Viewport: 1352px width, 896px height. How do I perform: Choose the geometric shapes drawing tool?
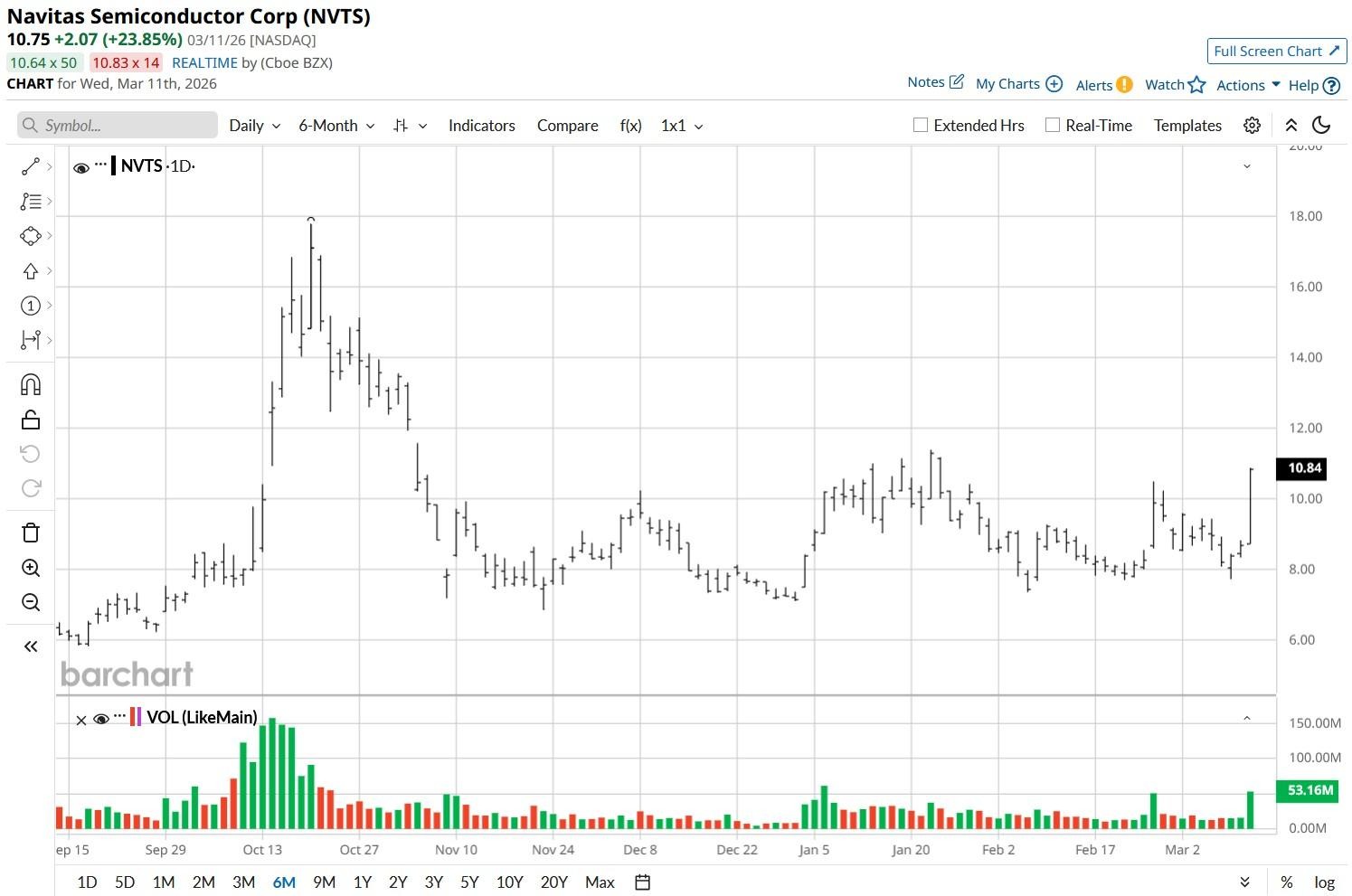click(x=30, y=236)
